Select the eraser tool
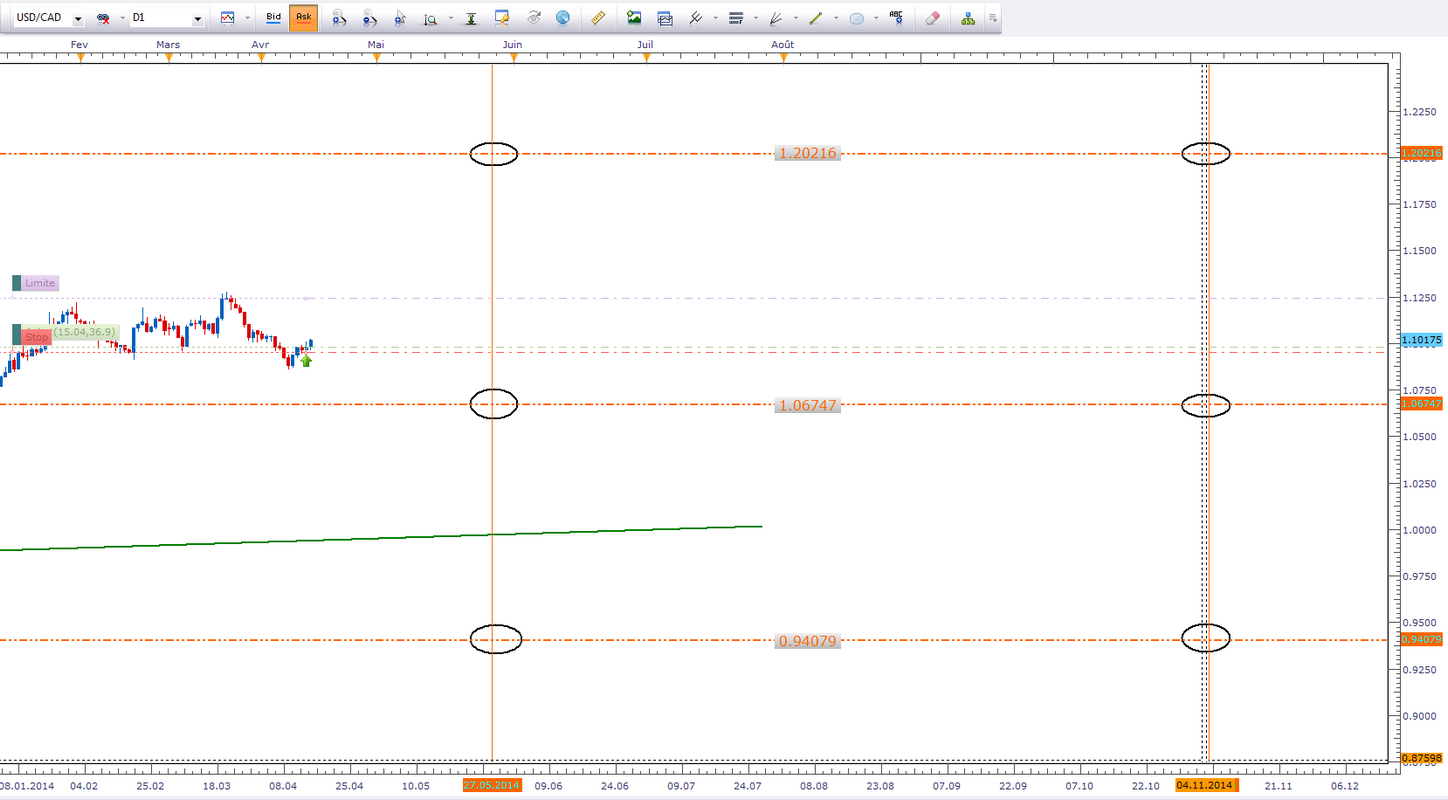Viewport: 1448px width, 800px height. click(932, 18)
